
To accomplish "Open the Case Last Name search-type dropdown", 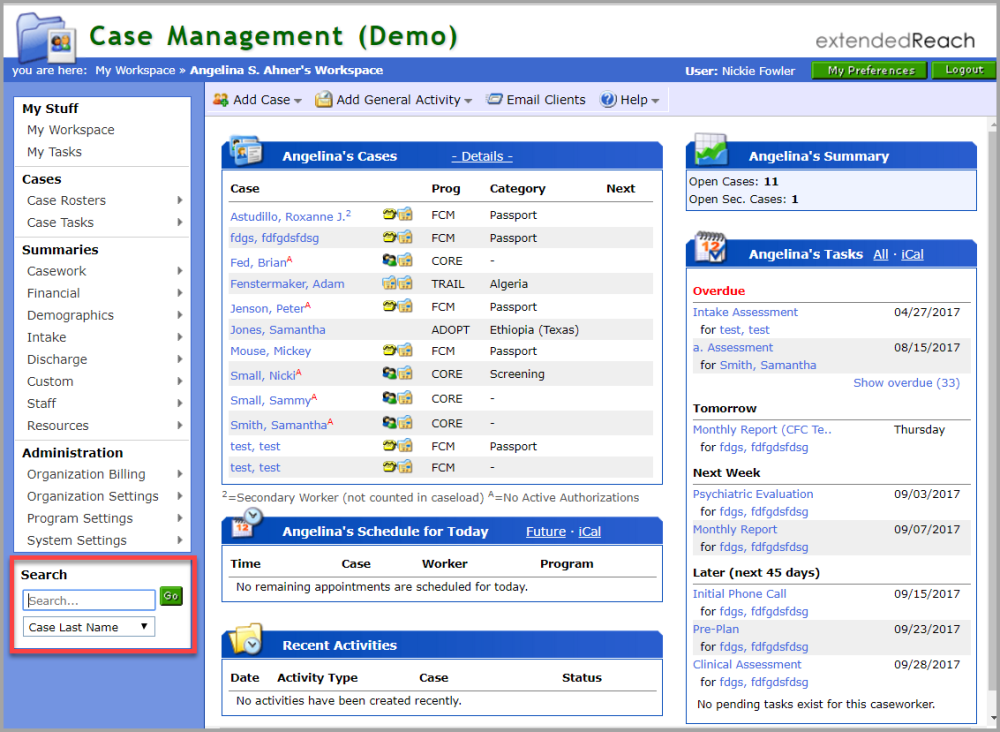I will [89, 627].
